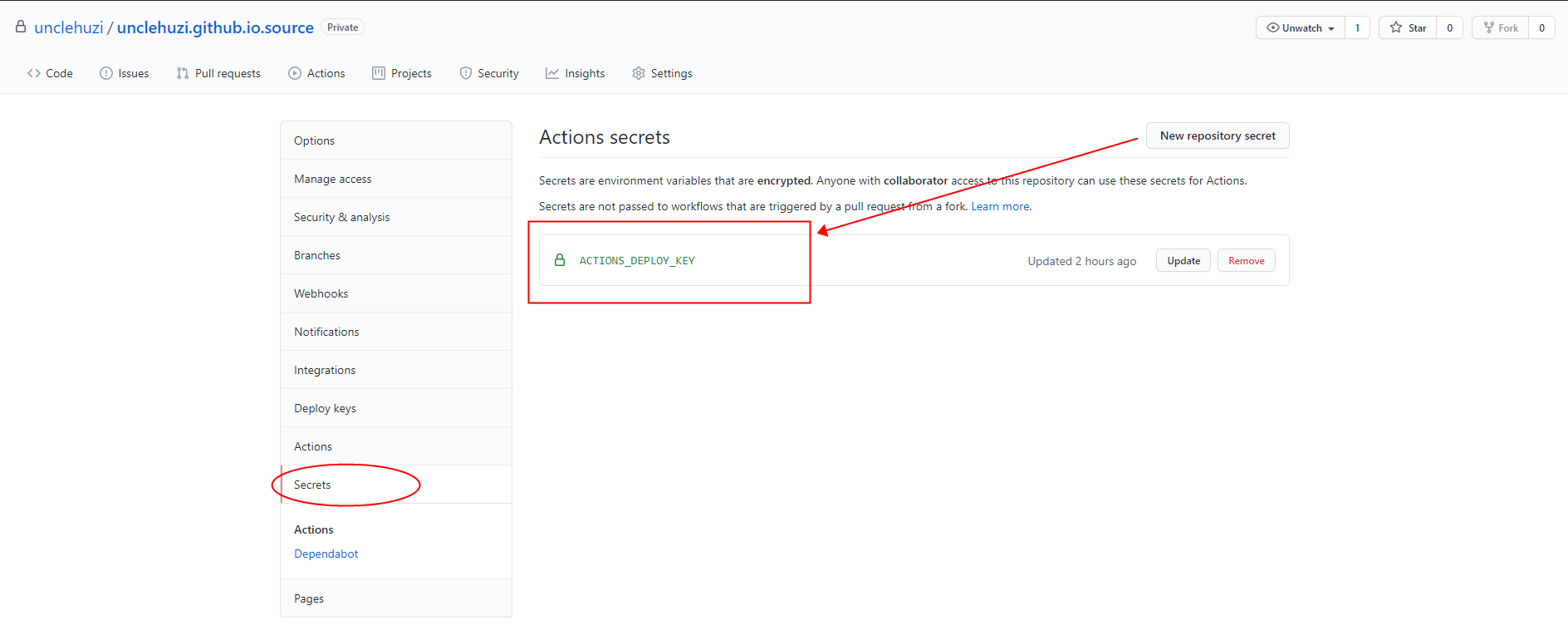
Task: Open the Insights tab
Action: tap(576, 73)
